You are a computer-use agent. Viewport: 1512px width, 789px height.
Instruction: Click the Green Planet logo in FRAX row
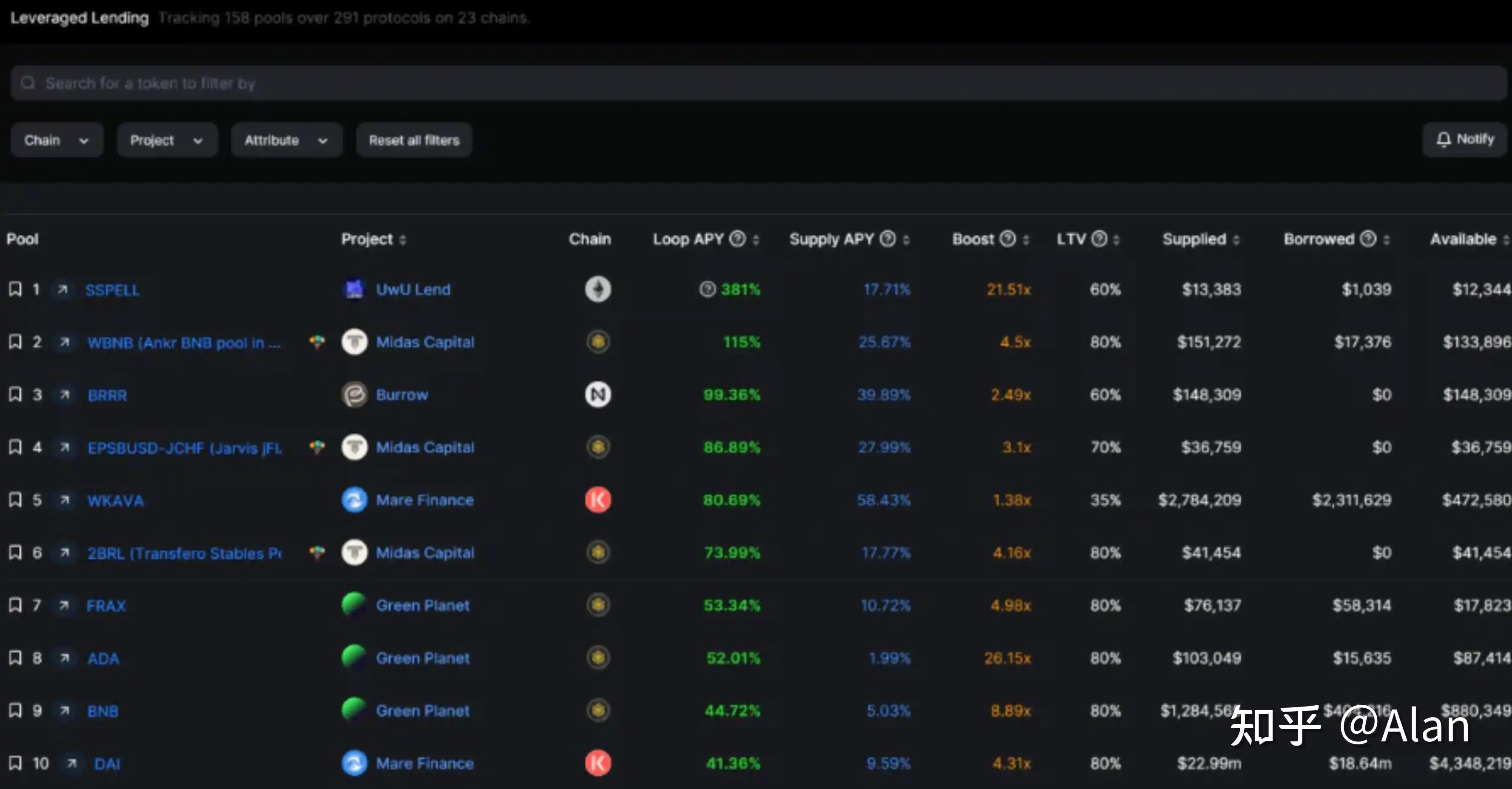(354, 605)
